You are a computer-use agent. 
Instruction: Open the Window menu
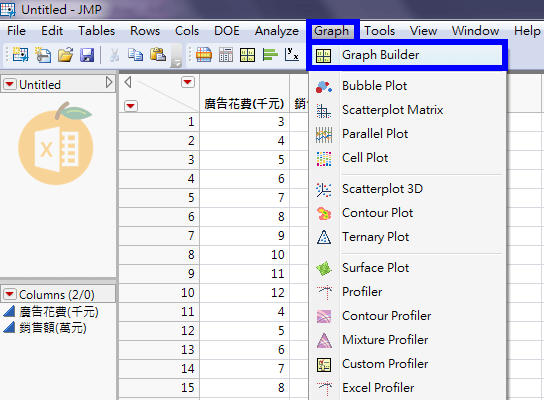coord(475,31)
